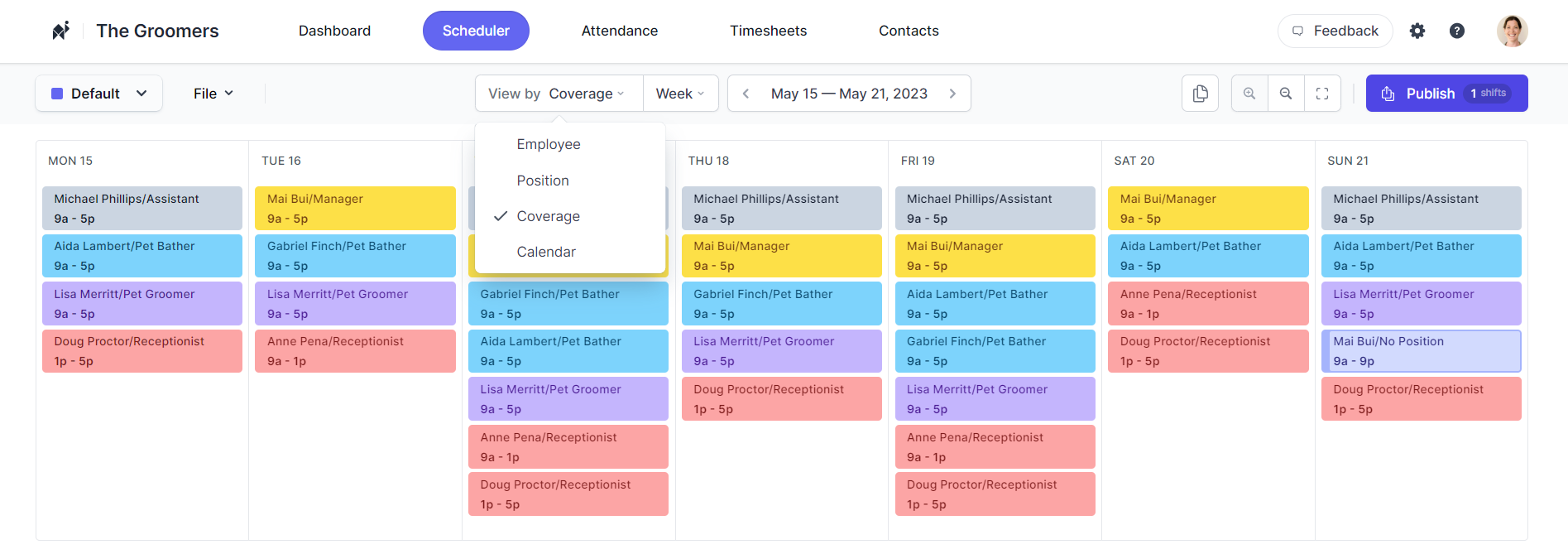Select Calendar from the view menu

[546, 252]
